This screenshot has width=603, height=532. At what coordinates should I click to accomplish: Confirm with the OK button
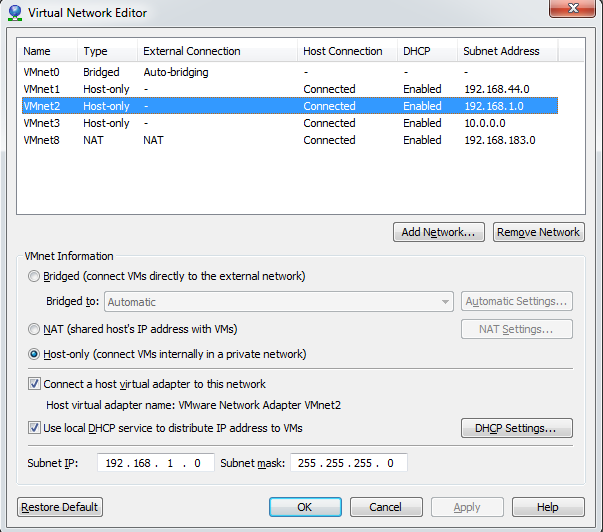point(305,507)
